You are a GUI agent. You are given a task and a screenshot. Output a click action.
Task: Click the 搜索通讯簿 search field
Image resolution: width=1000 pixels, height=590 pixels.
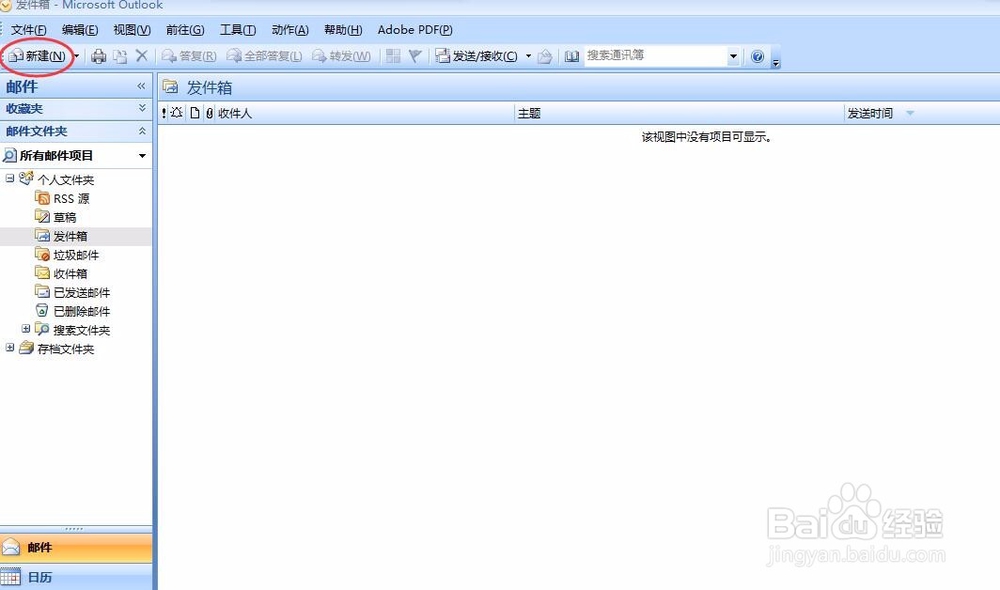(656, 55)
